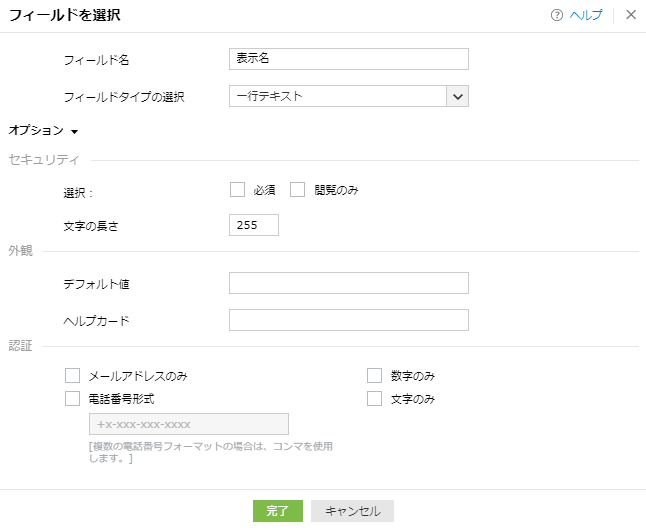Click the 文字の長さ field showing 255

click(x=253, y=225)
